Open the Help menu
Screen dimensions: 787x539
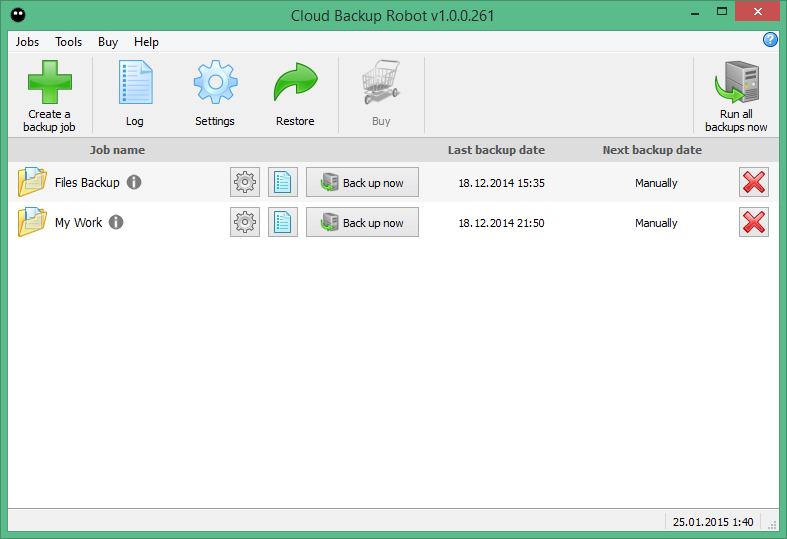[x=147, y=42]
